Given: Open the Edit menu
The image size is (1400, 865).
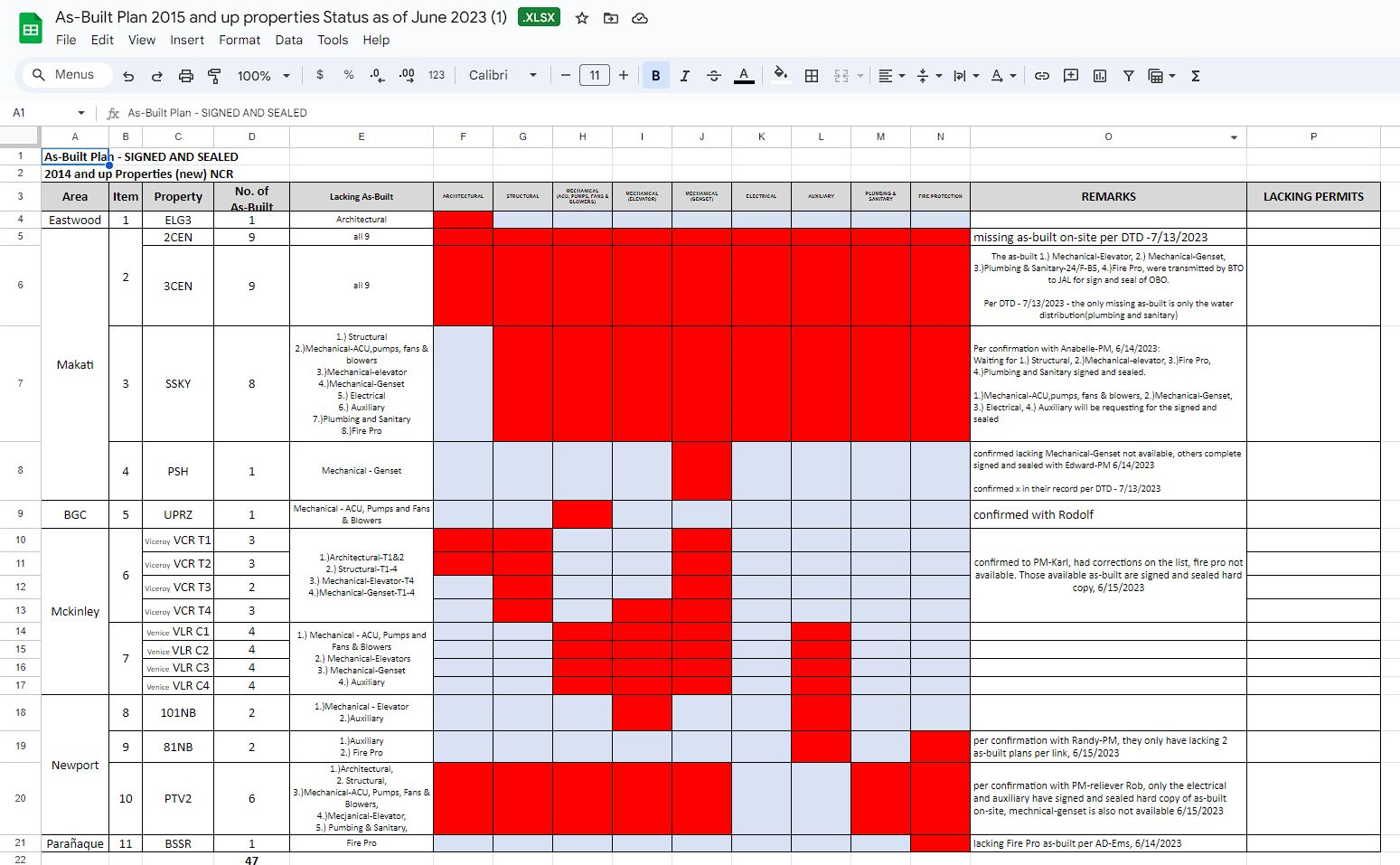Looking at the screenshot, I should click(x=102, y=40).
